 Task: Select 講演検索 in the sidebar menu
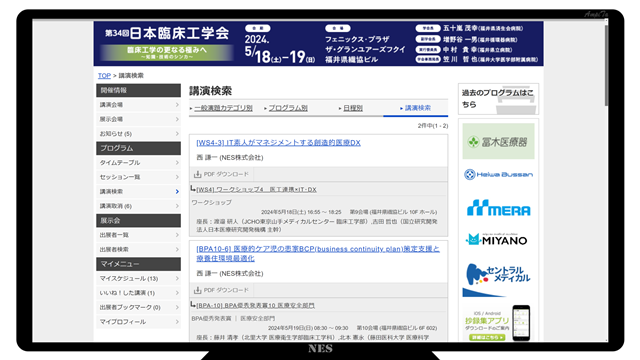pos(138,191)
